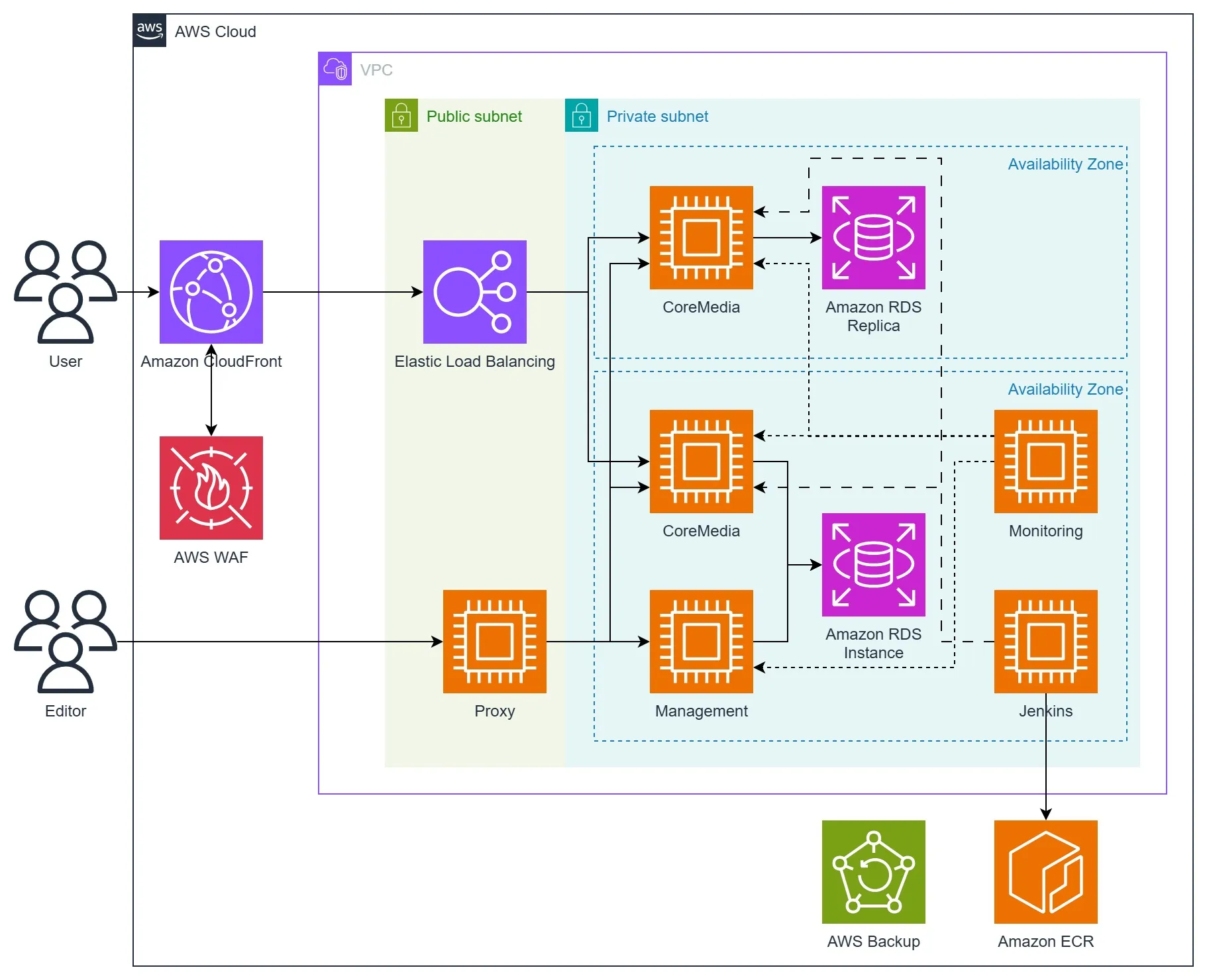Select the AWS WAF firewall icon
This screenshot has width=1207, height=980.
pyautogui.click(x=211, y=488)
